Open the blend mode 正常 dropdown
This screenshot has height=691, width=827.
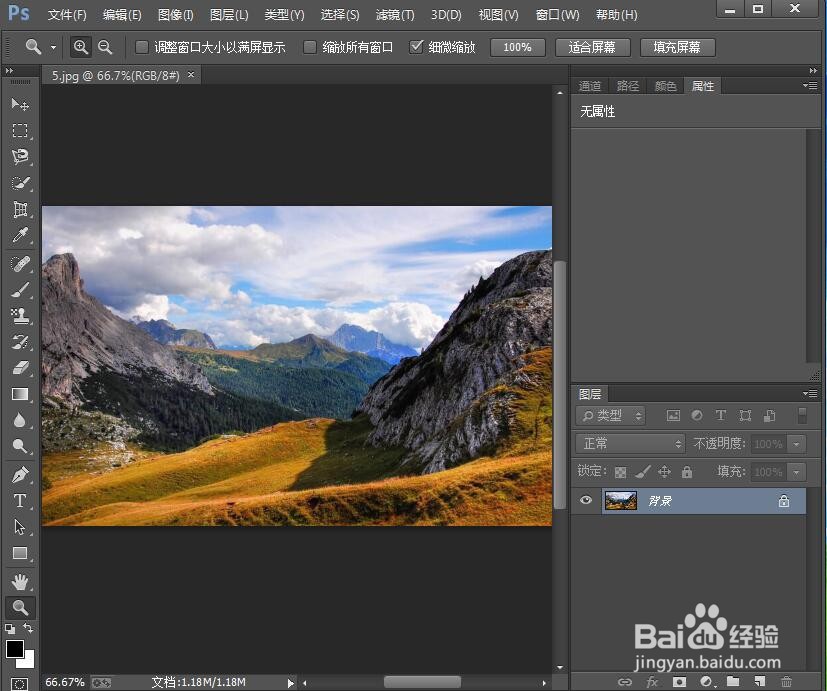630,444
